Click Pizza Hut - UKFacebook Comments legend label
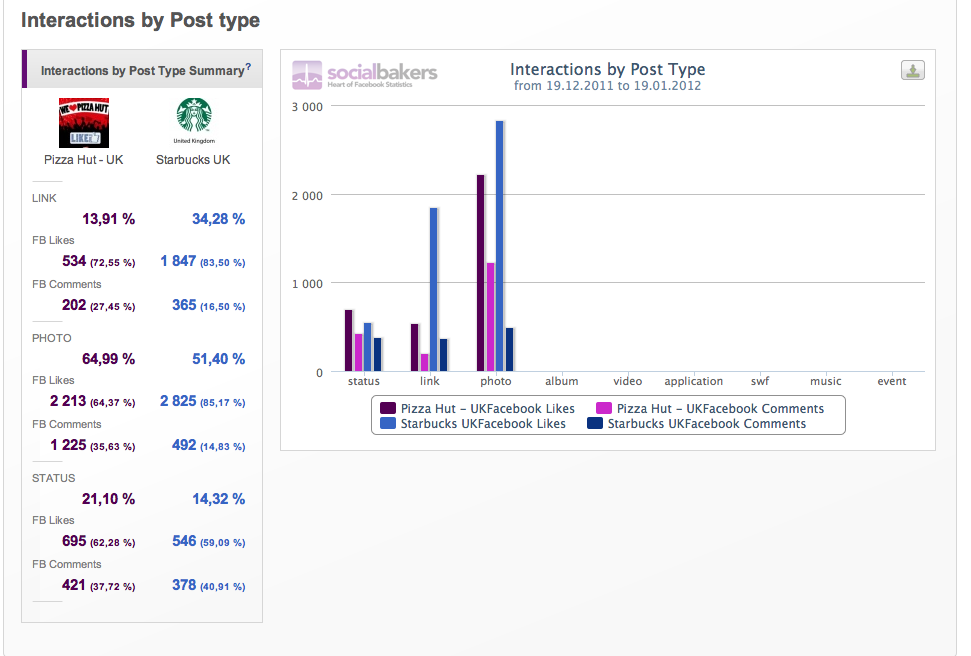 point(720,408)
